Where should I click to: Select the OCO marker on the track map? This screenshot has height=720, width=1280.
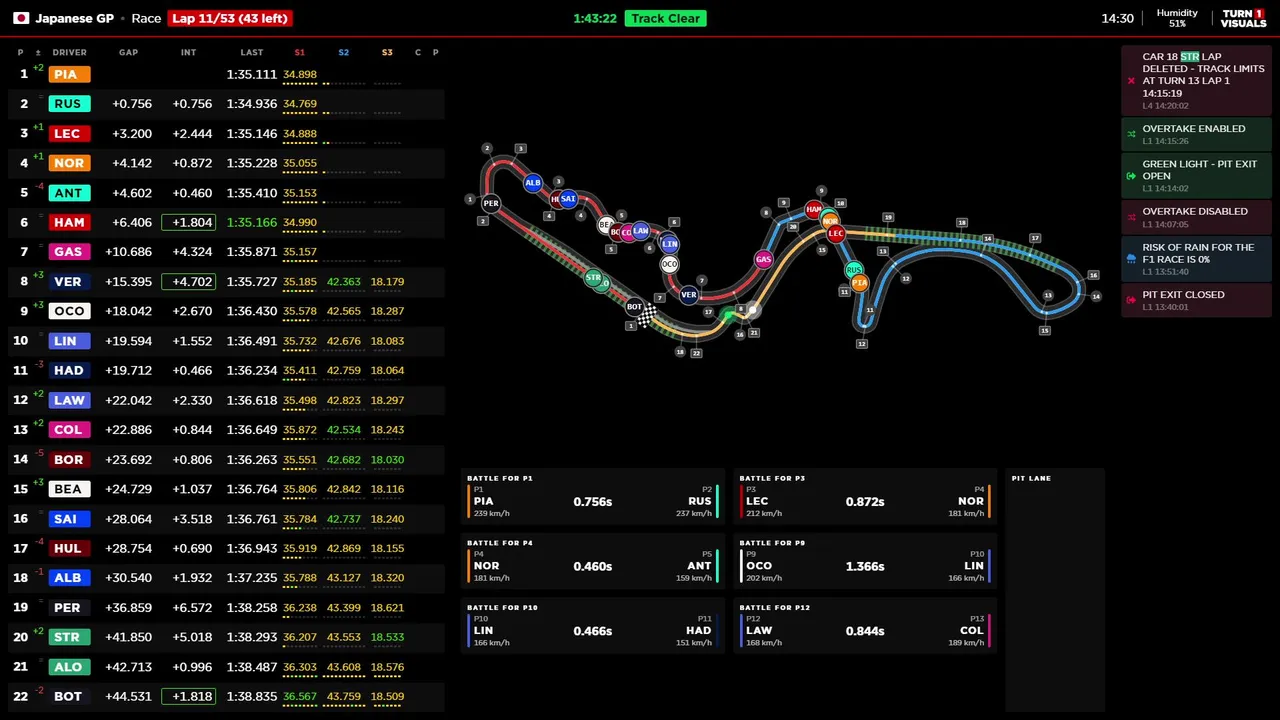tap(669, 264)
